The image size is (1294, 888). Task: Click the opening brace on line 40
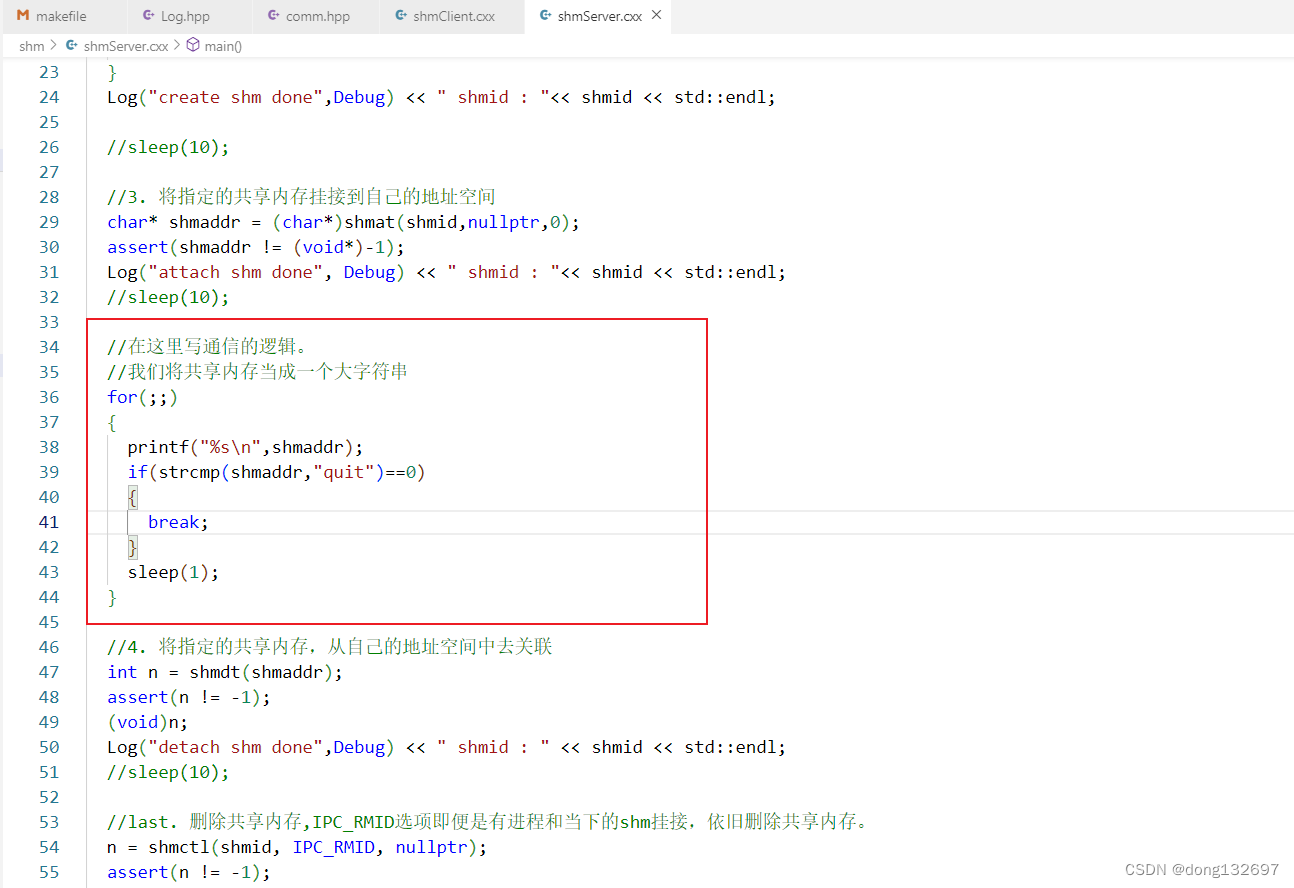133,497
